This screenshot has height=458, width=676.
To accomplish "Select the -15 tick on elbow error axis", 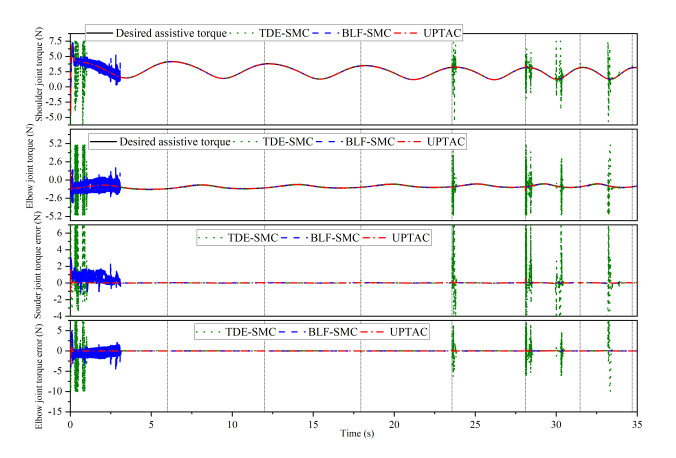I will pos(57,412).
